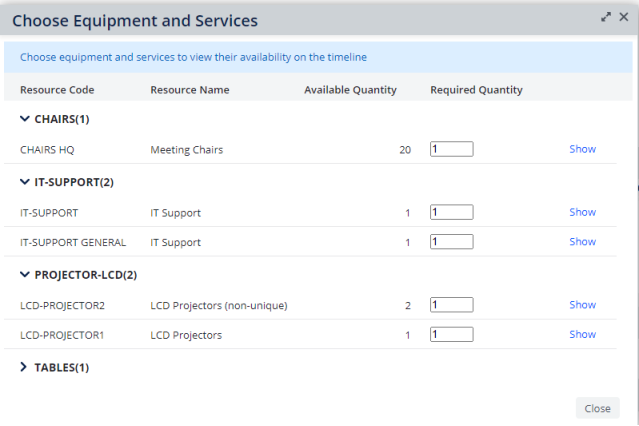
Task: Focus required quantity field for IT-SUPPORT
Action: point(451,213)
